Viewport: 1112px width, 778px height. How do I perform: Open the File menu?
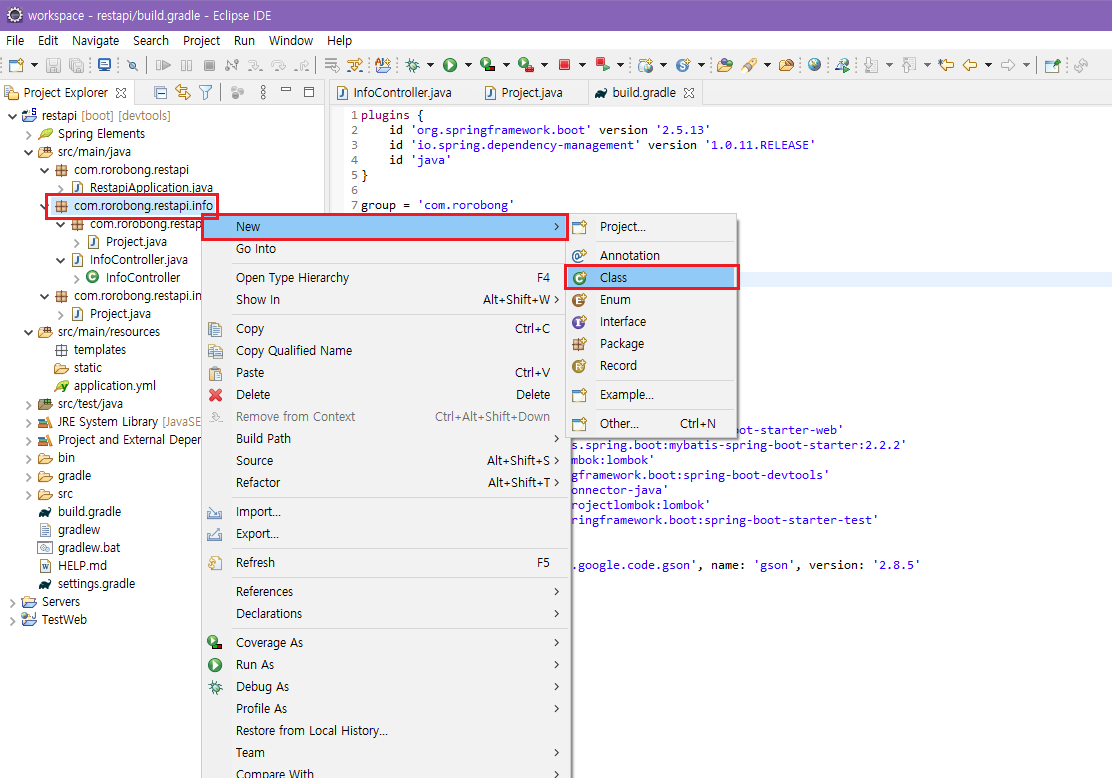(x=15, y=40)
